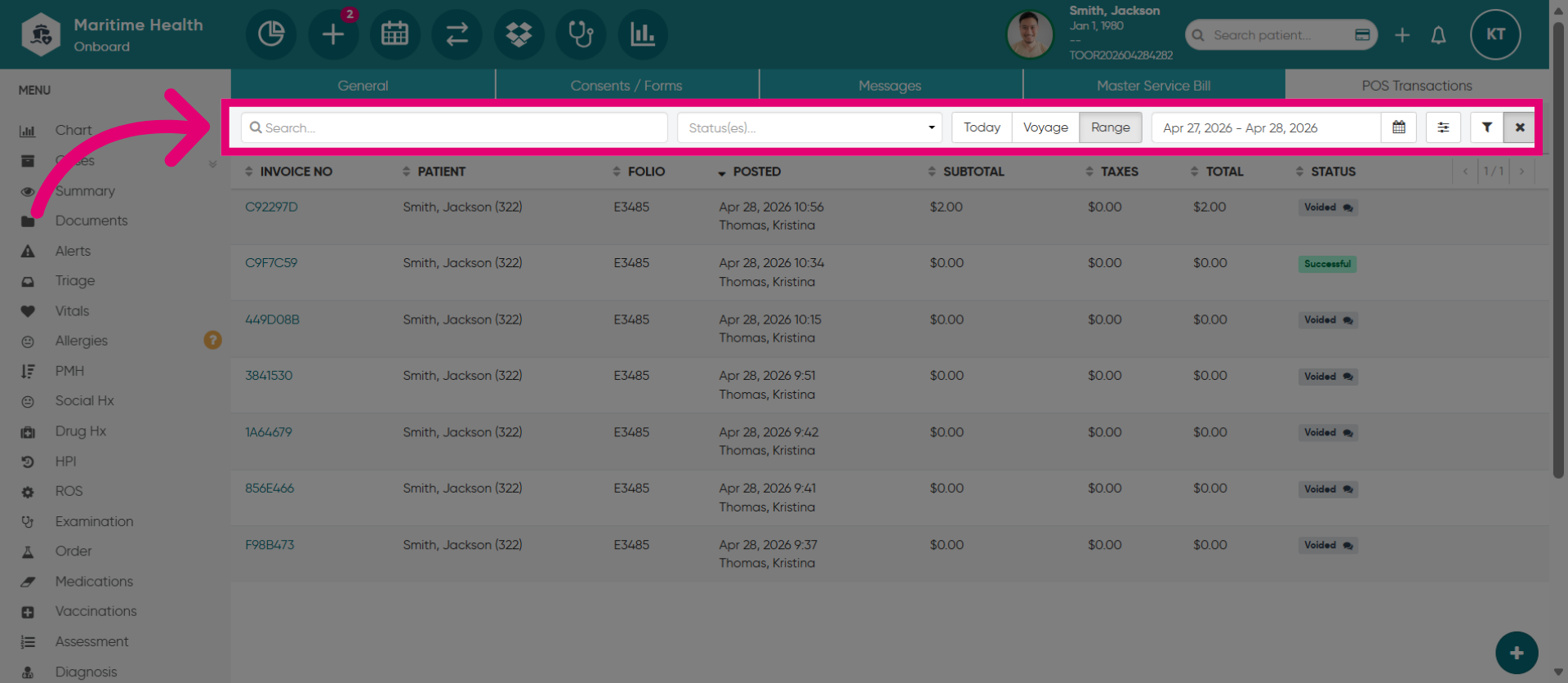Open date picker calendar icon
1568x683 pixels.
click(1399, 127)
